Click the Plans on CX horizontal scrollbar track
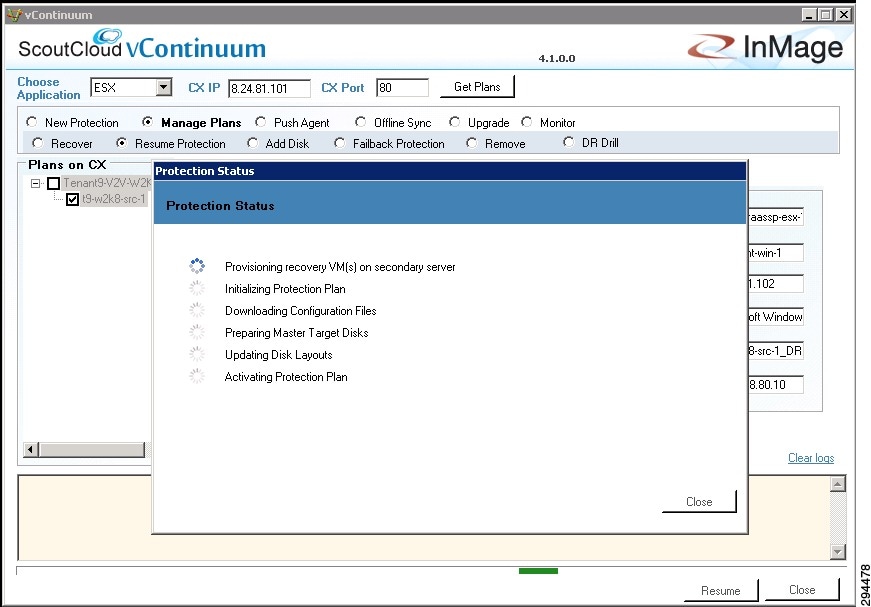The height and width of the screenshot is (607, 871). pyautogui.click(x=92, y=449)
